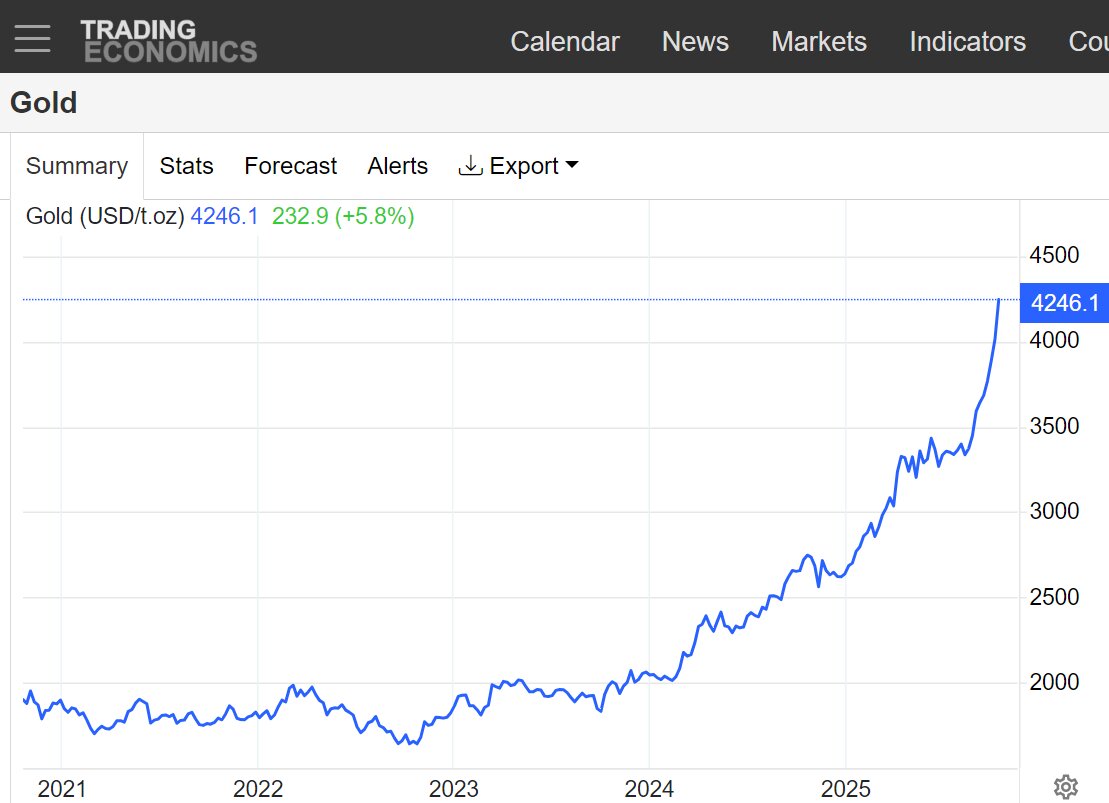Go to the Calendar page
Screen dimensions: 1109x803
[564, 42]
